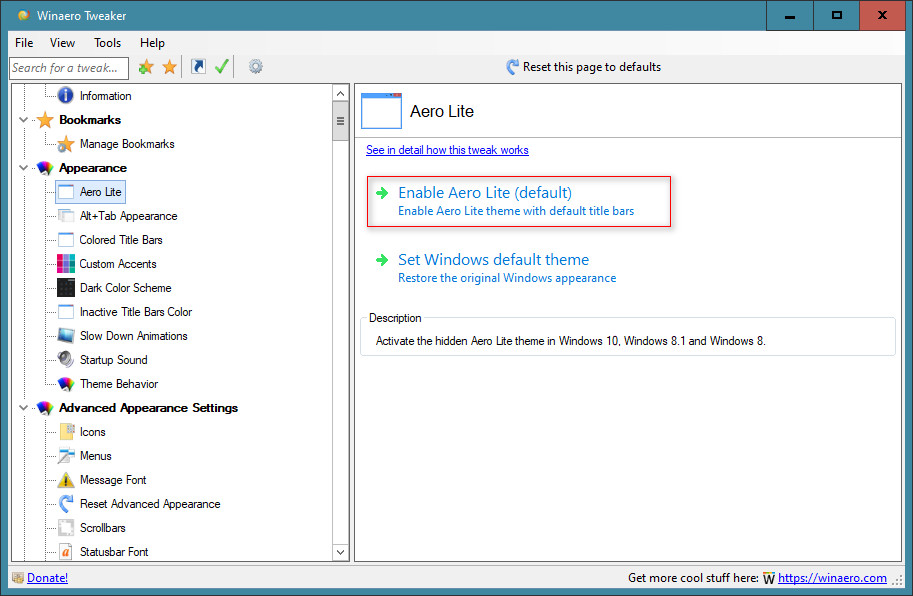This screenshot has width=913, height=596.
Task: Click the create shortcut toolbar icon
Action: [198, 66]
